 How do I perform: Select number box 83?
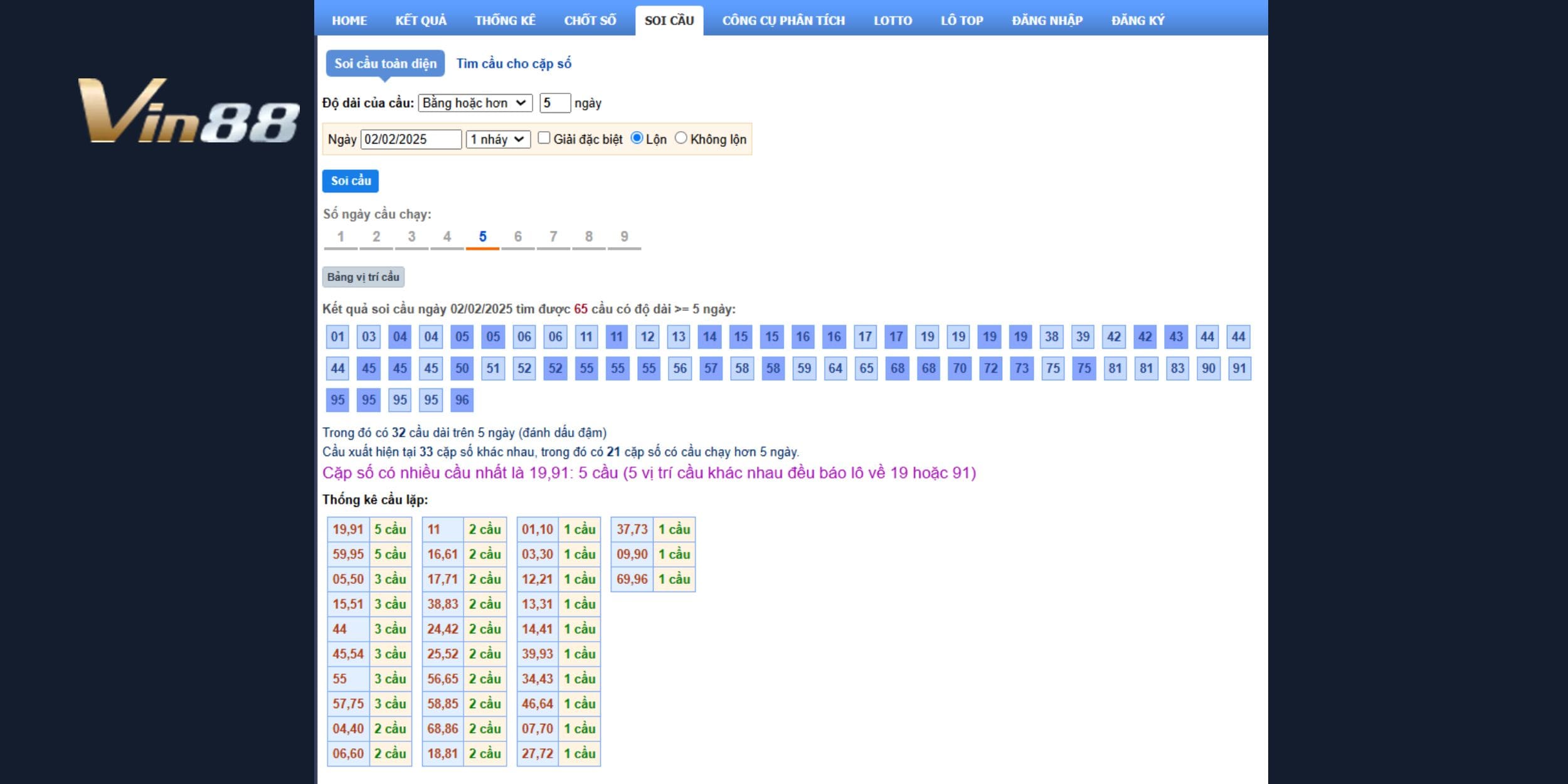(x=1177, y=368)
